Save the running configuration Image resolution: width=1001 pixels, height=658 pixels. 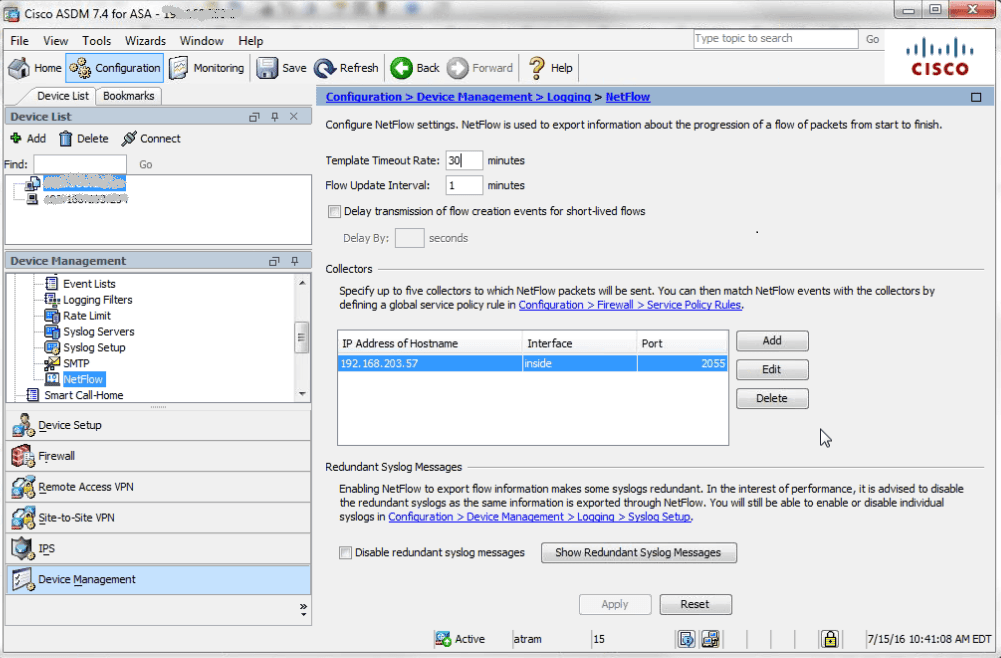click(x=282, y=68)
